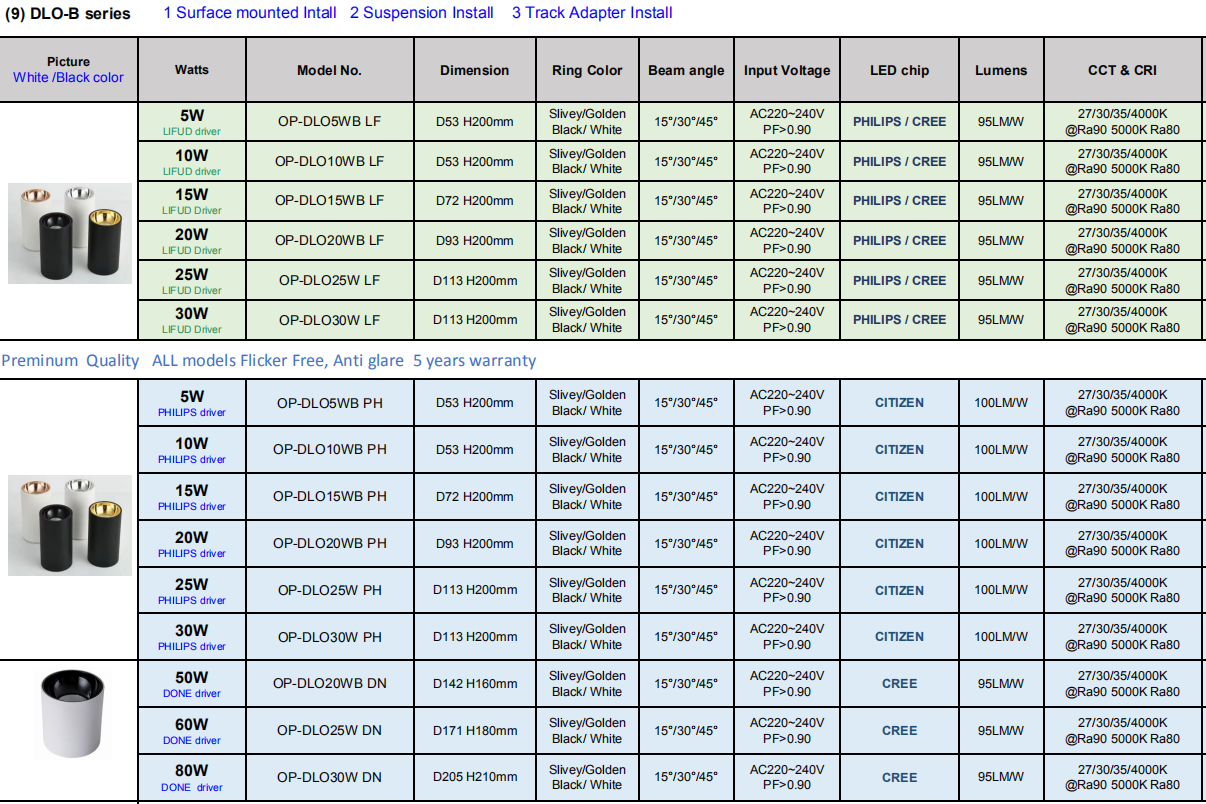
Task: Click the '(9) DLO-B series' title
Action: click(68, 14)
